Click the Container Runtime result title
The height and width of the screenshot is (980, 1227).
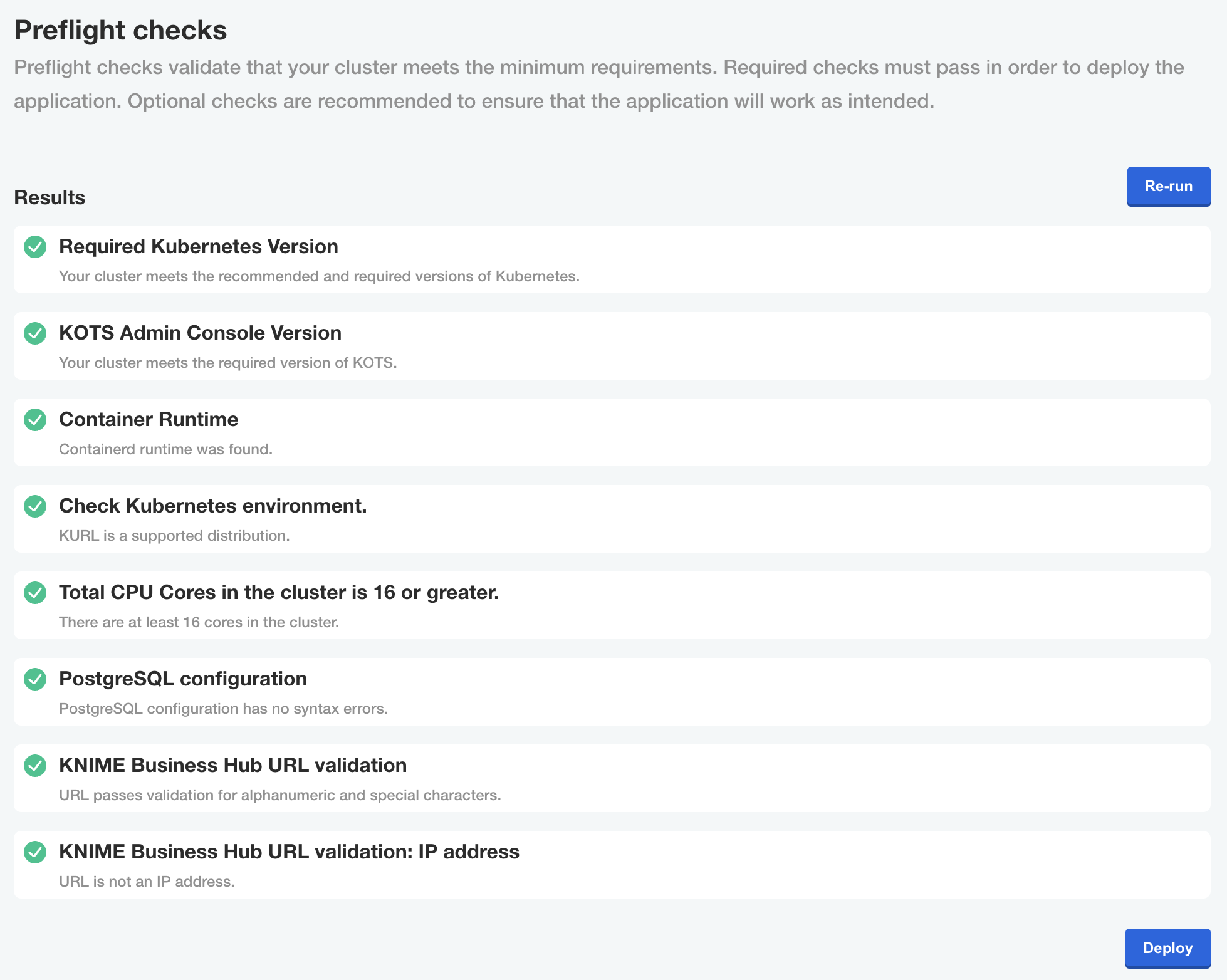(149, 419)
